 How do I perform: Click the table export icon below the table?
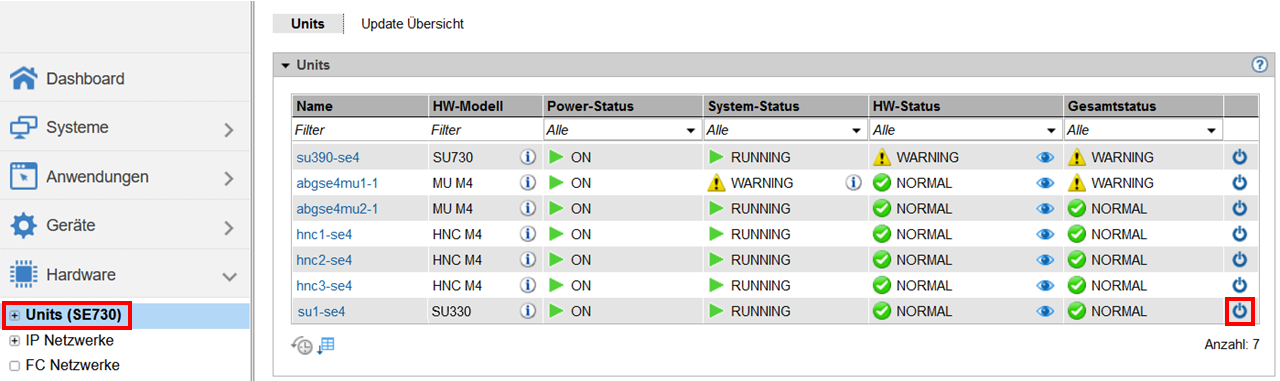click(326, 345)
